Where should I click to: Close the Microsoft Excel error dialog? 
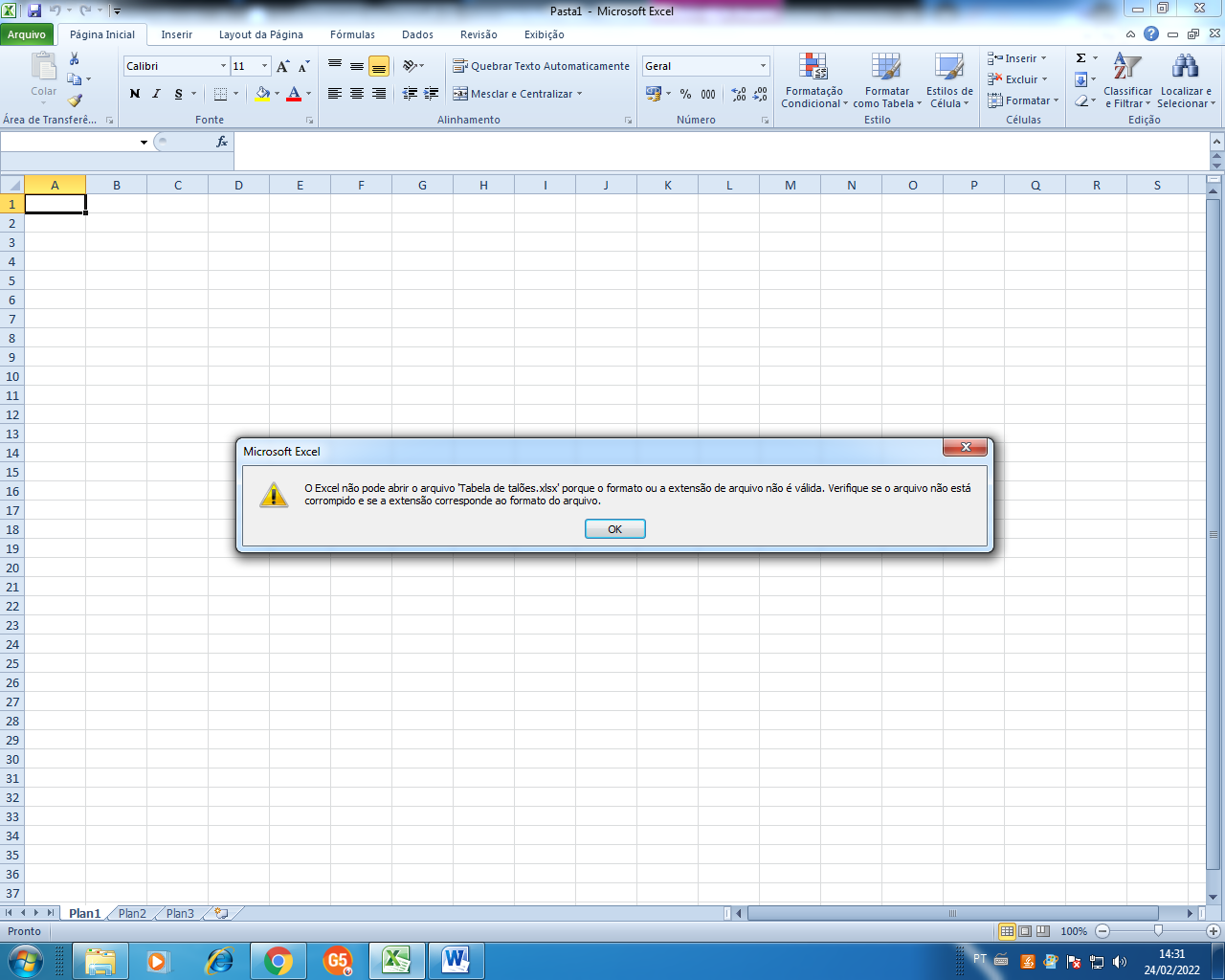[965, 447]
